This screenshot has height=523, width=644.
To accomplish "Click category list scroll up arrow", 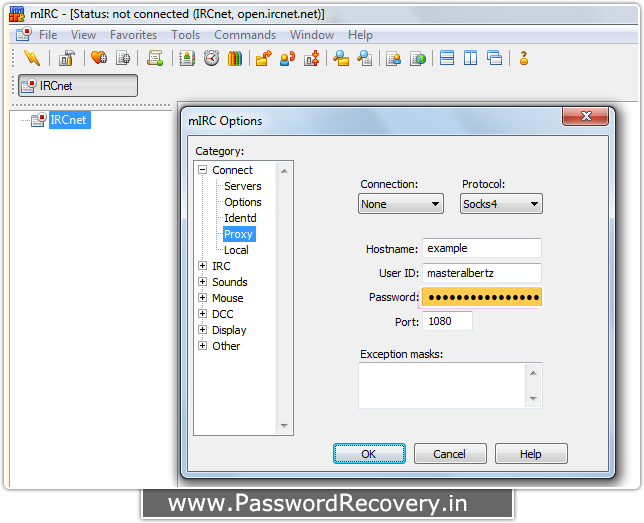I will point(284,170).
